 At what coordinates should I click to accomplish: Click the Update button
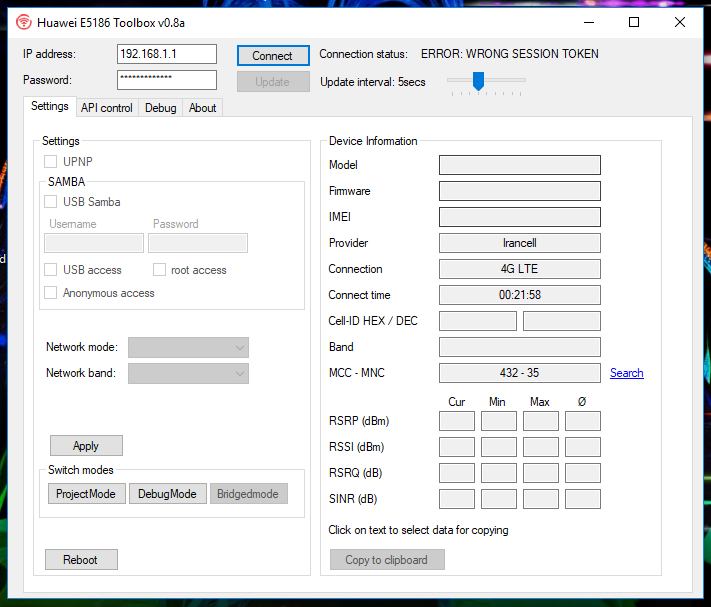click(x=273, y=82)
